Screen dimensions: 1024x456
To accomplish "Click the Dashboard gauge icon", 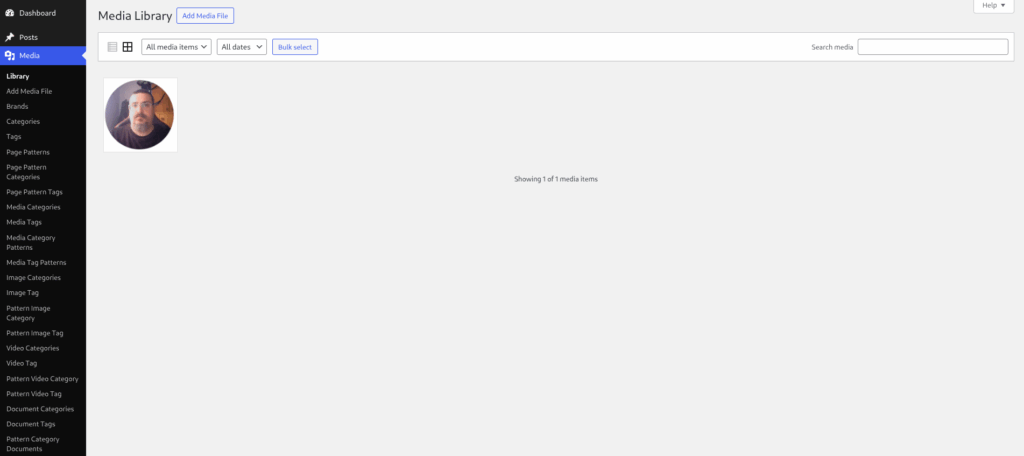I will [x=10, y=13].
